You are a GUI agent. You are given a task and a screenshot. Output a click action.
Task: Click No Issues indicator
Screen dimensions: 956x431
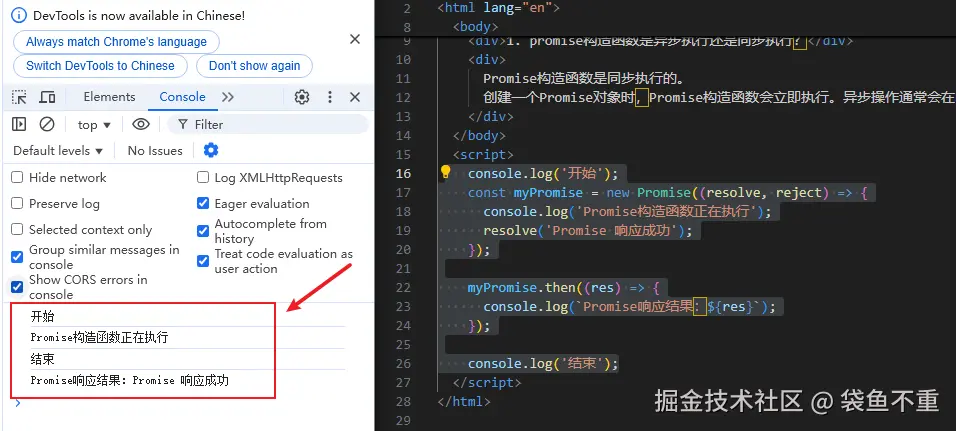pos(155,151)
